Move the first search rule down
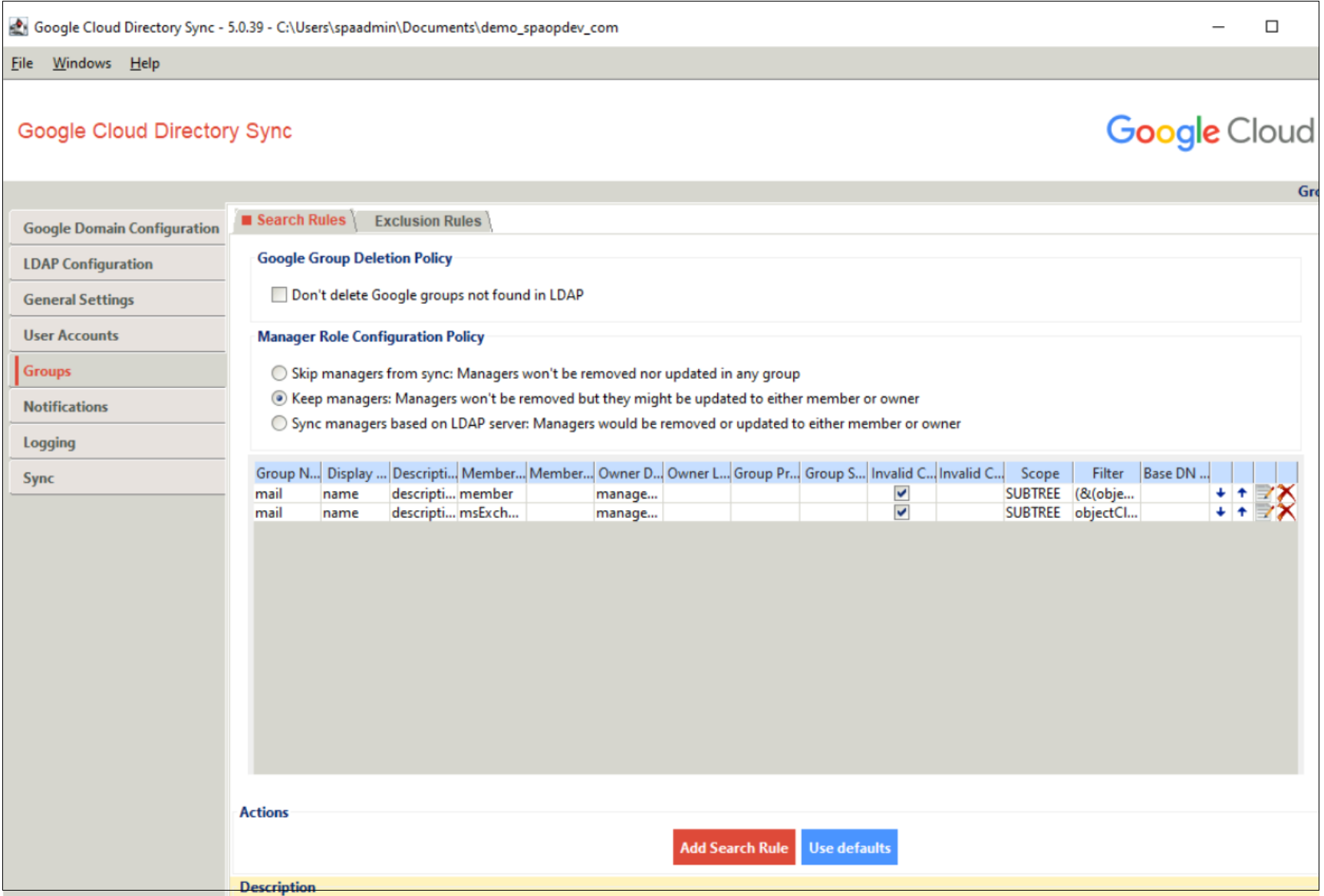This screenshot has height=896, width=1324. pos(1220,493)
